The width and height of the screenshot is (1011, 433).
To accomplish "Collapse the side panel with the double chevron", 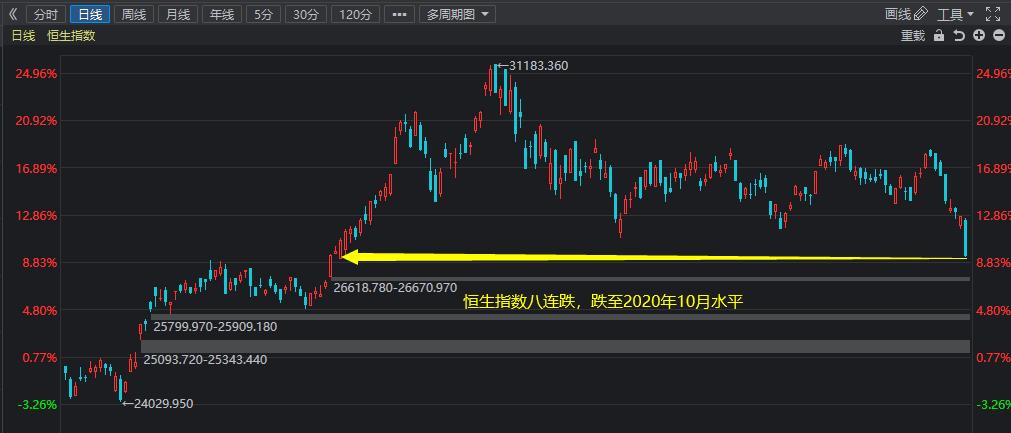I will point(13,14).
